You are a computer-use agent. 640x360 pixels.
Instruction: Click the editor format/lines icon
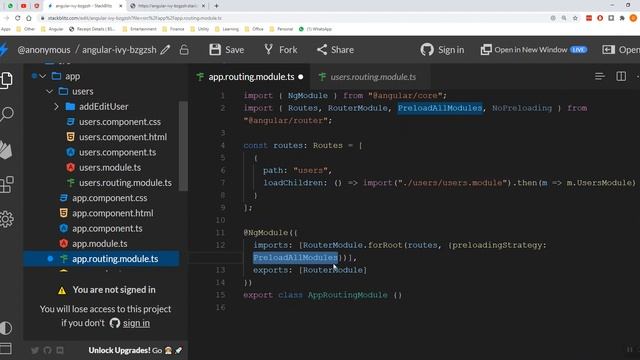point(600,76)
